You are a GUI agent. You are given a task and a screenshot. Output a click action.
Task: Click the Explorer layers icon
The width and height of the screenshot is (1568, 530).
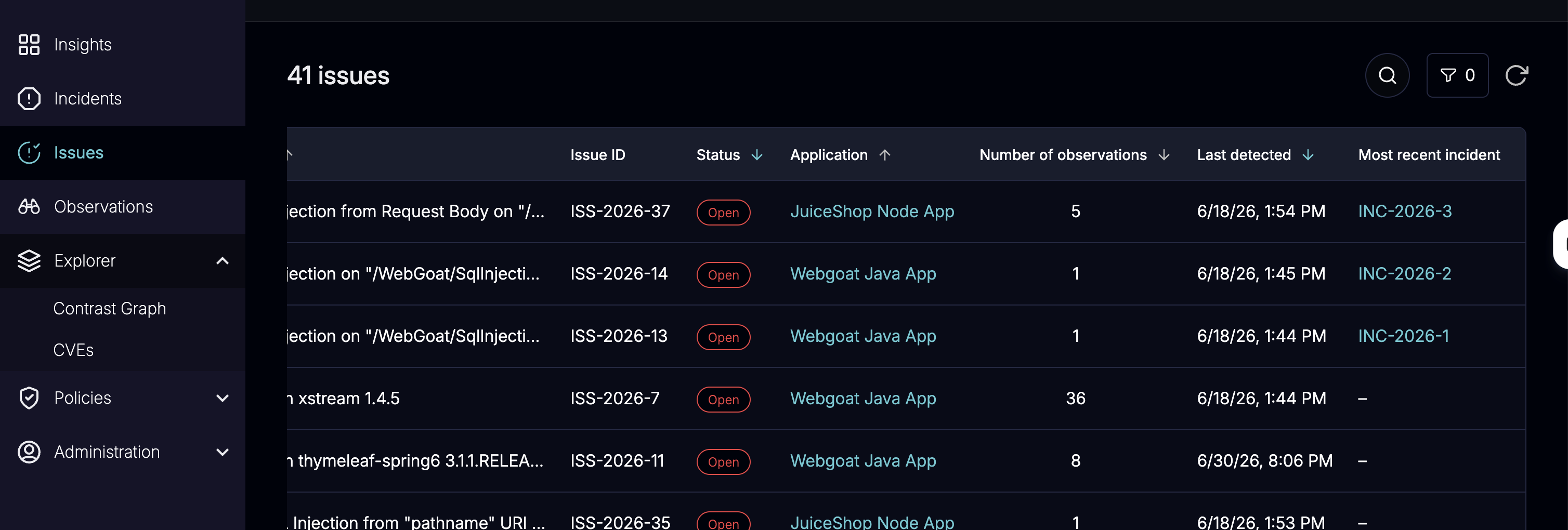29,260
